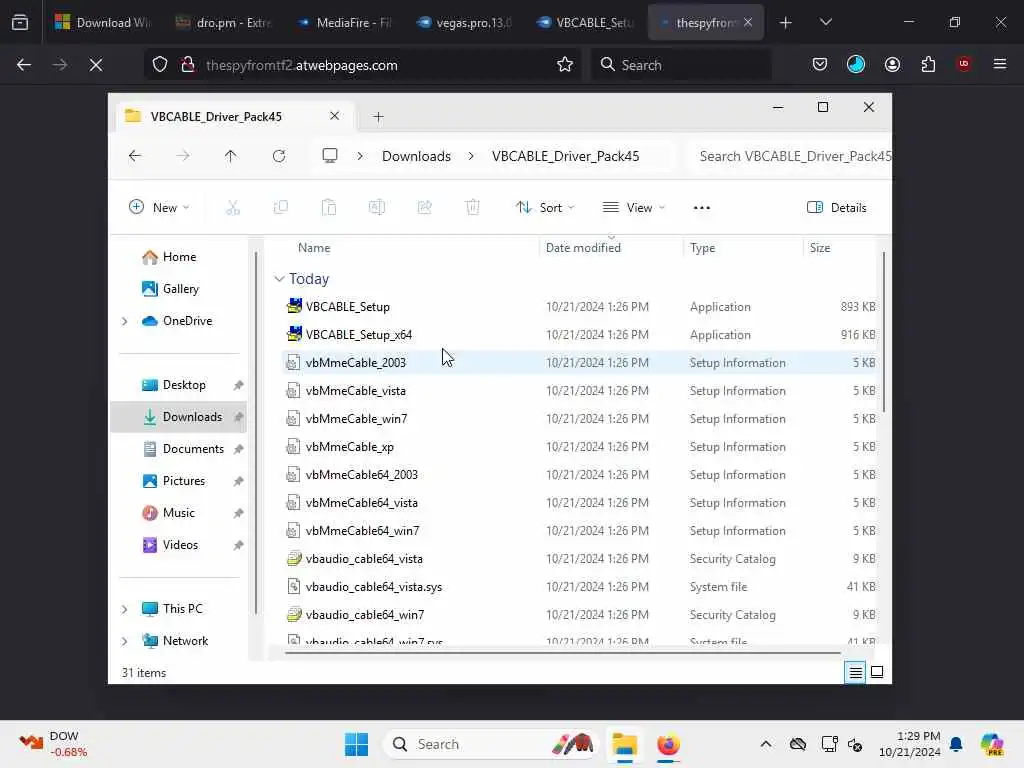Open a new Firefox tab
This screenshot has height=768, width=1024.
786,22
